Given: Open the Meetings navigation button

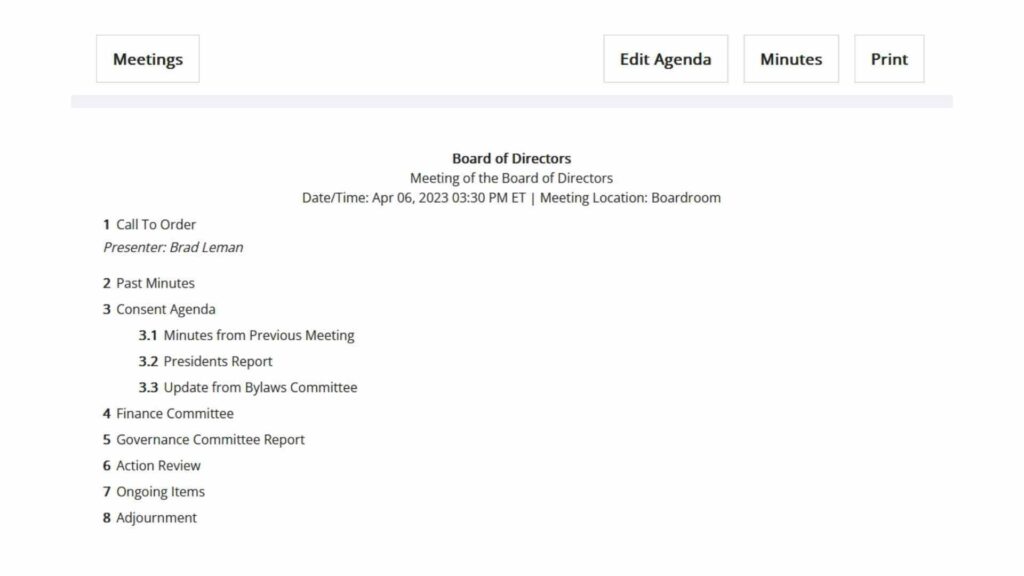Looking at the screenshot, I should point(147,59).
